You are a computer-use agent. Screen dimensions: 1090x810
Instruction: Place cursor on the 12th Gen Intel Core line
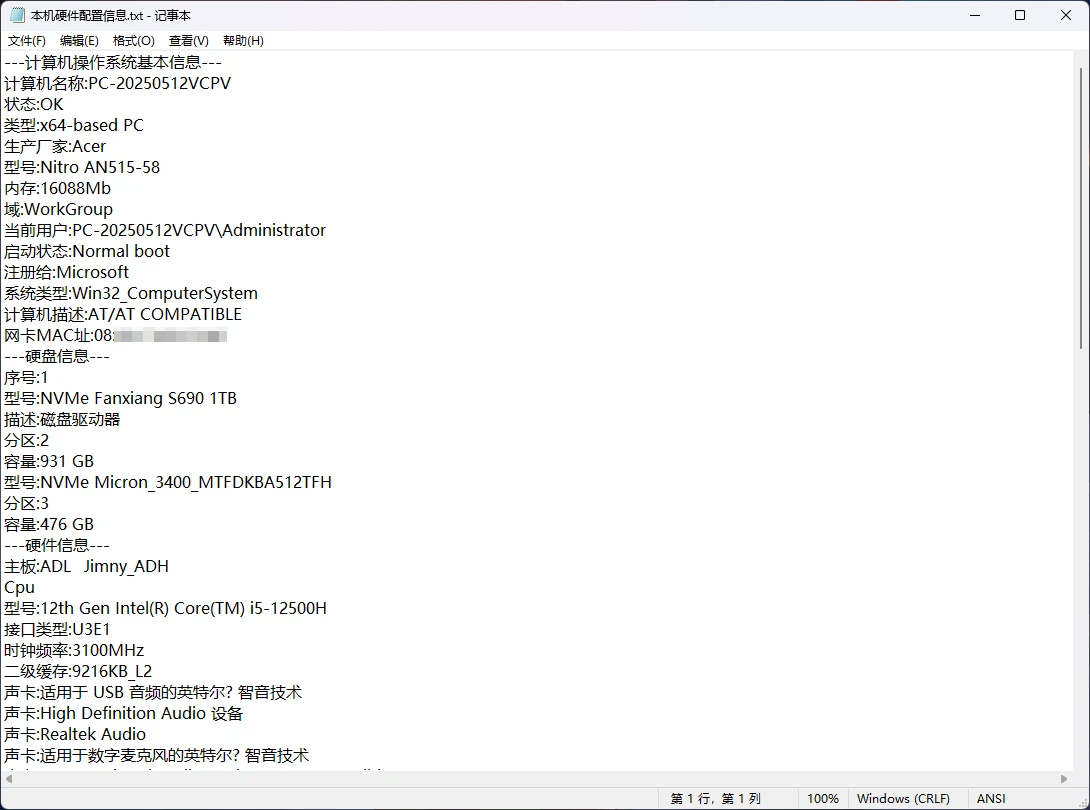(x=165, y=608)
